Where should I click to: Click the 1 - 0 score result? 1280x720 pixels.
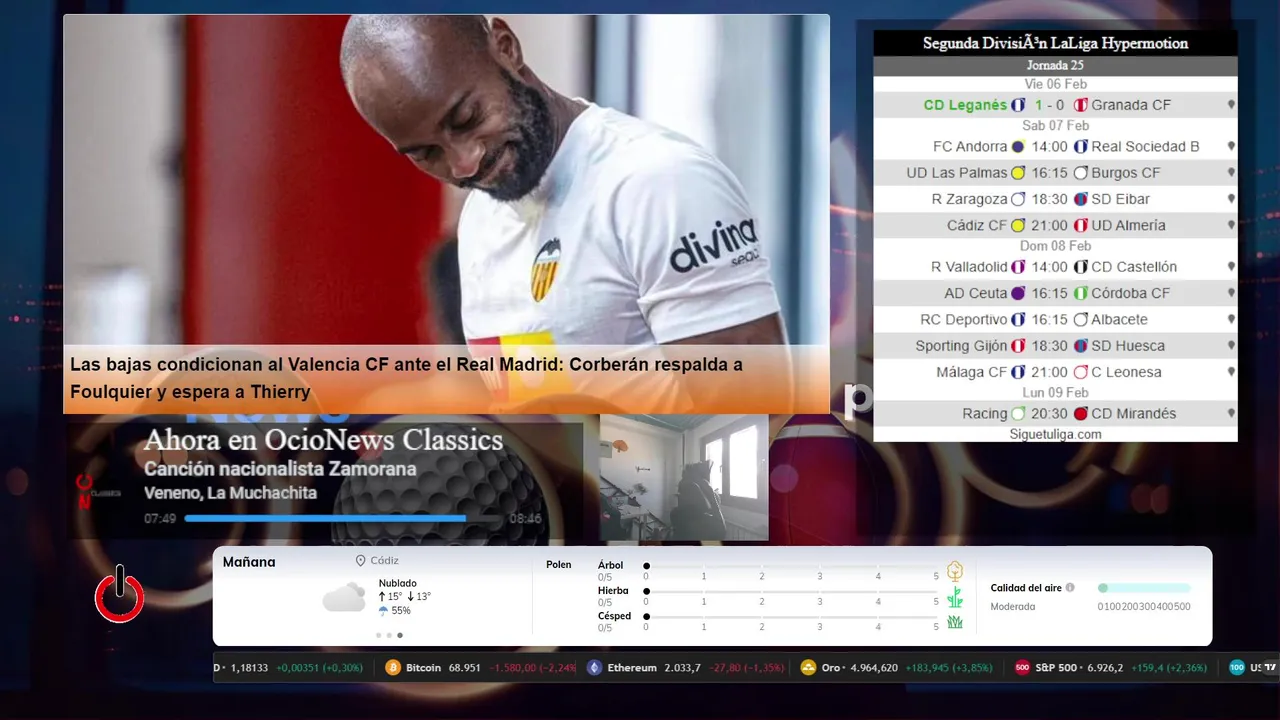pyautogui.click(x=1049, y=105)
